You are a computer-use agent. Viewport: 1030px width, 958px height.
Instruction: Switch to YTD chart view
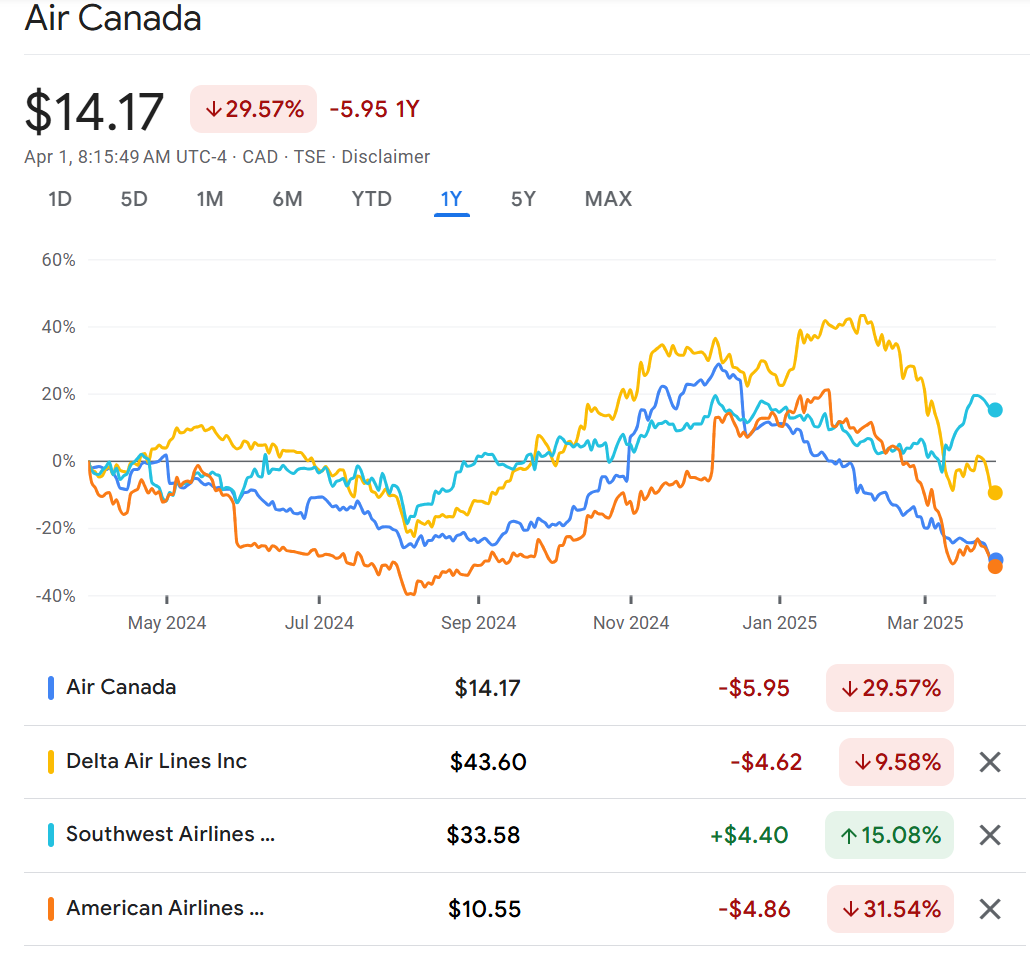coord(371,199)
